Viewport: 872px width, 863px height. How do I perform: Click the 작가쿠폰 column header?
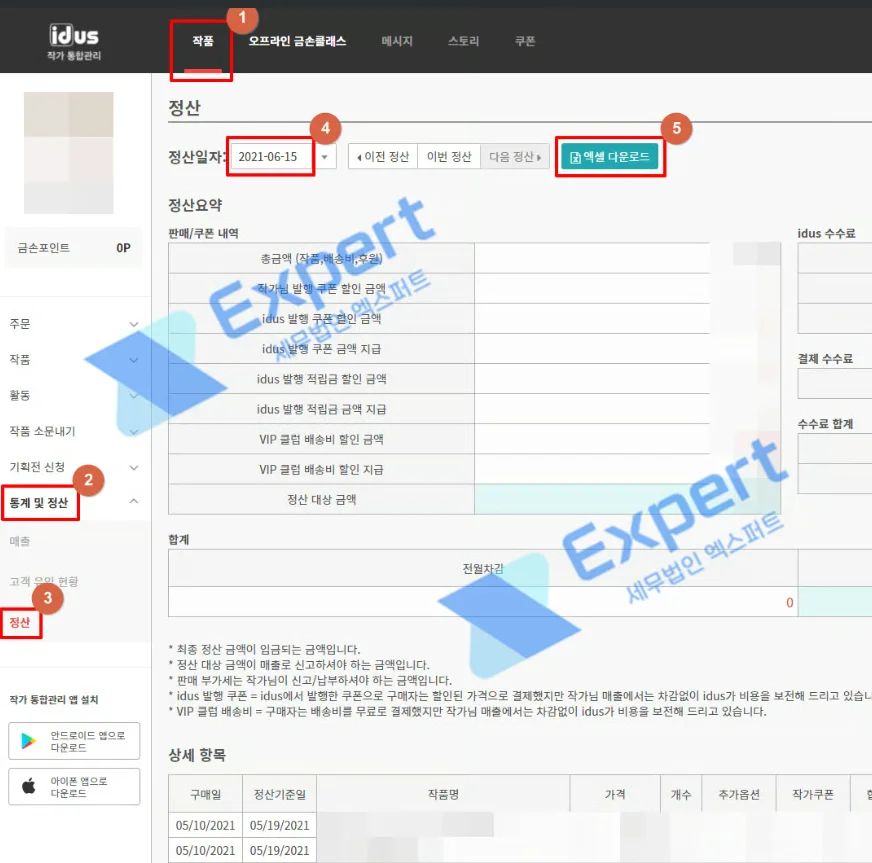813,795
